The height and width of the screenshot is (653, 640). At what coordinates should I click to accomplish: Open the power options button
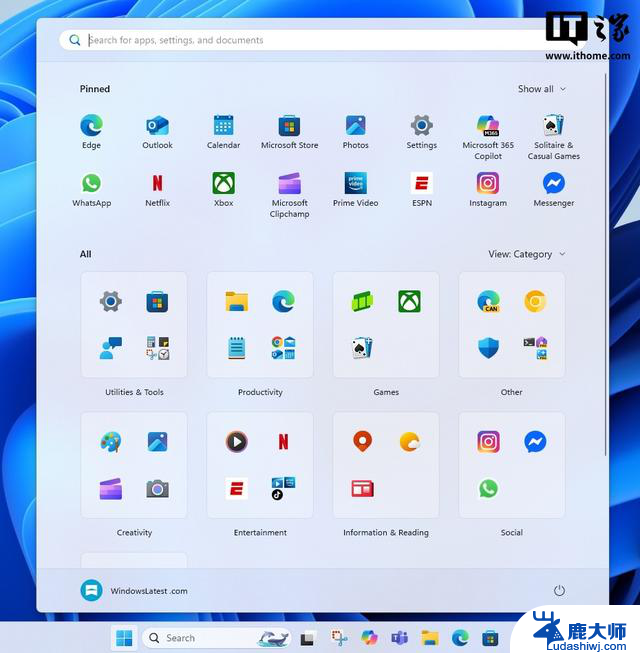(559, 591)
